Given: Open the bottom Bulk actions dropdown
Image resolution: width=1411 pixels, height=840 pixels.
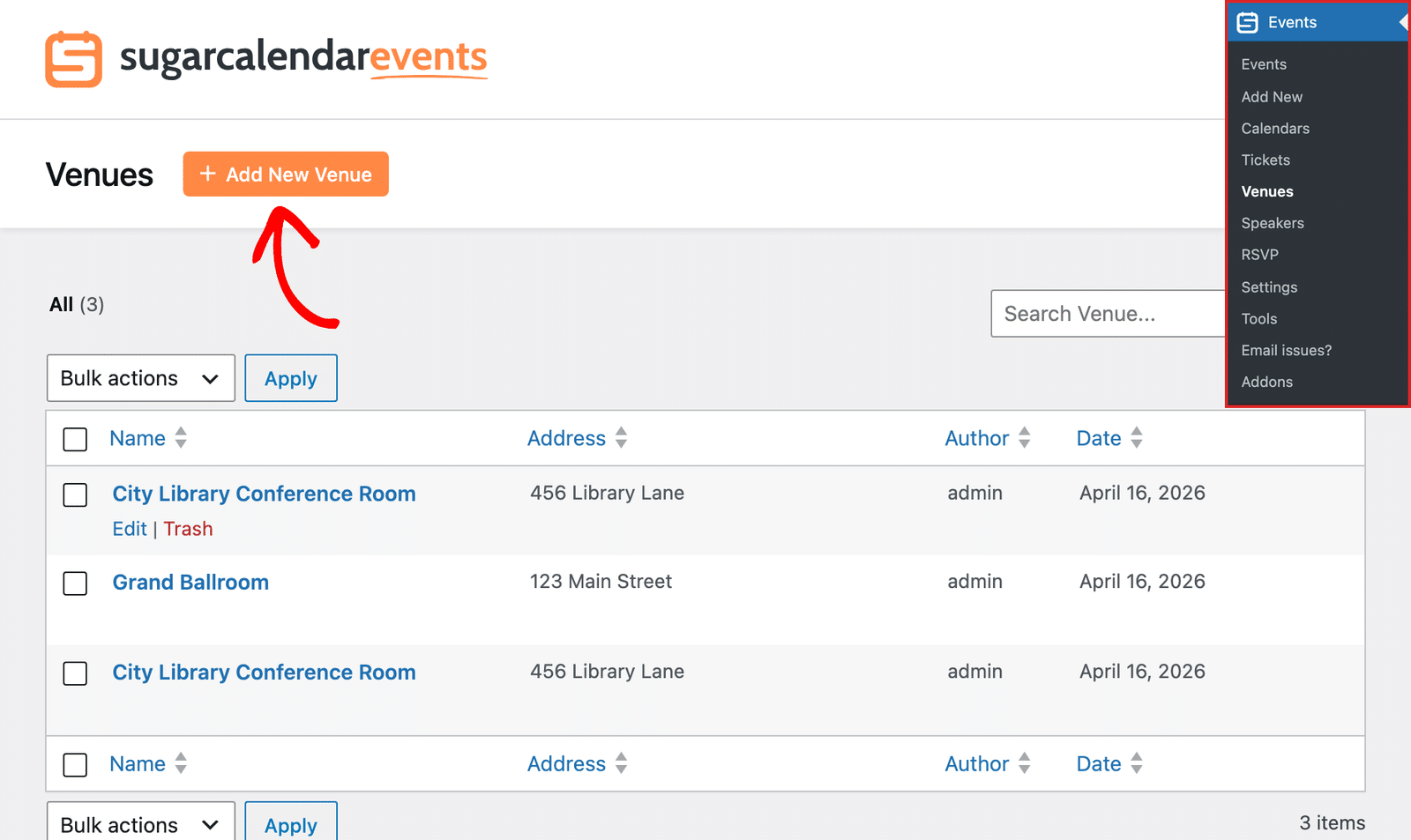Looking at the screenshot, I should (141, 823).
